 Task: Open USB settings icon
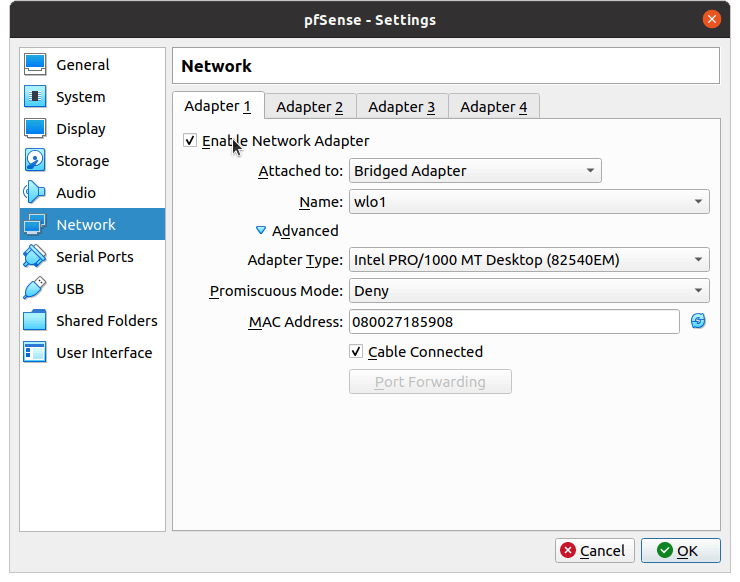point(36,289)
